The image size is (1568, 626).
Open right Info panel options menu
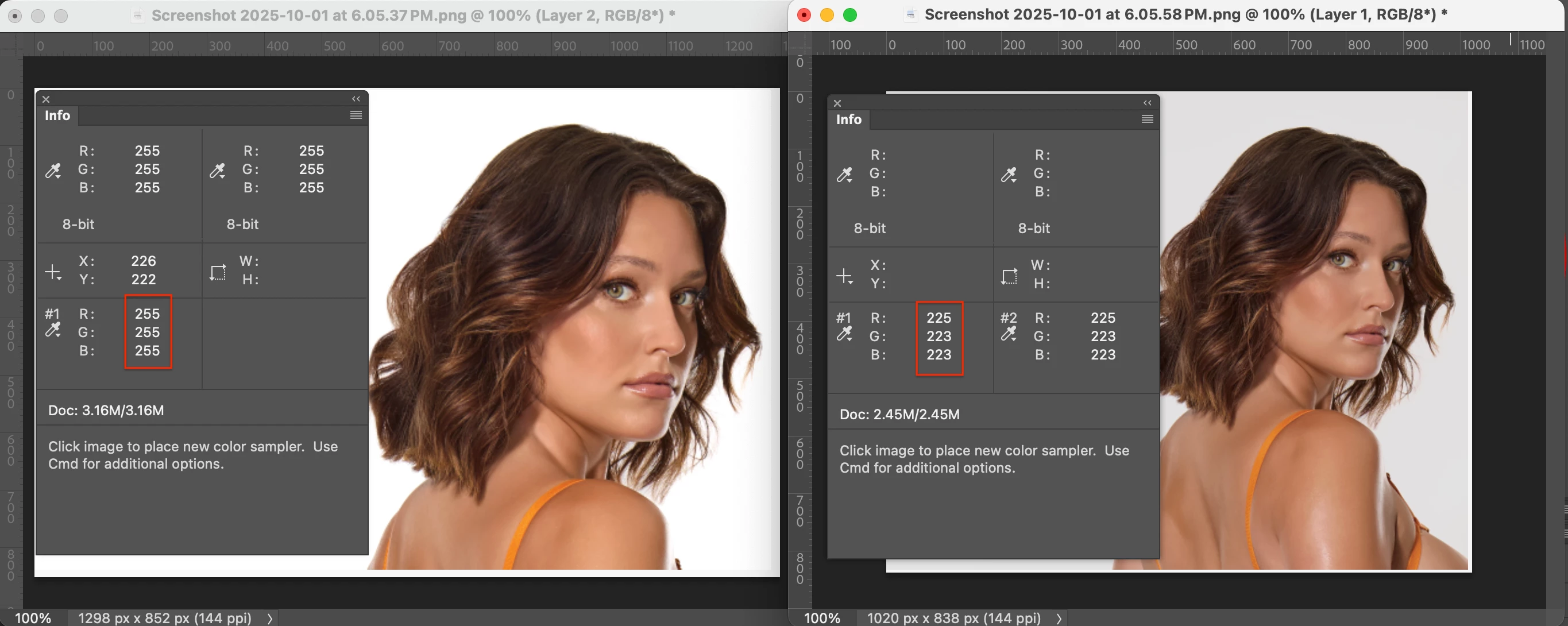pos(1148,119)
